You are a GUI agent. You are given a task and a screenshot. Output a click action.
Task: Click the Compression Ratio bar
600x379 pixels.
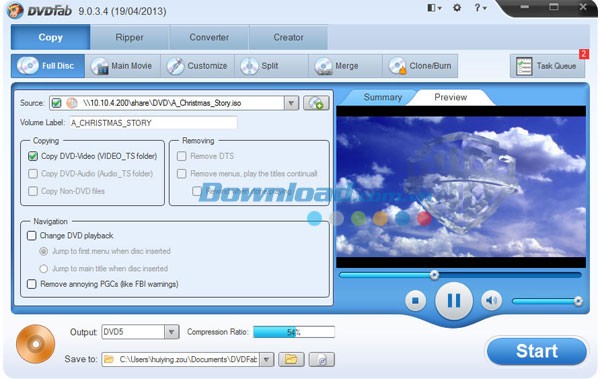294,332
